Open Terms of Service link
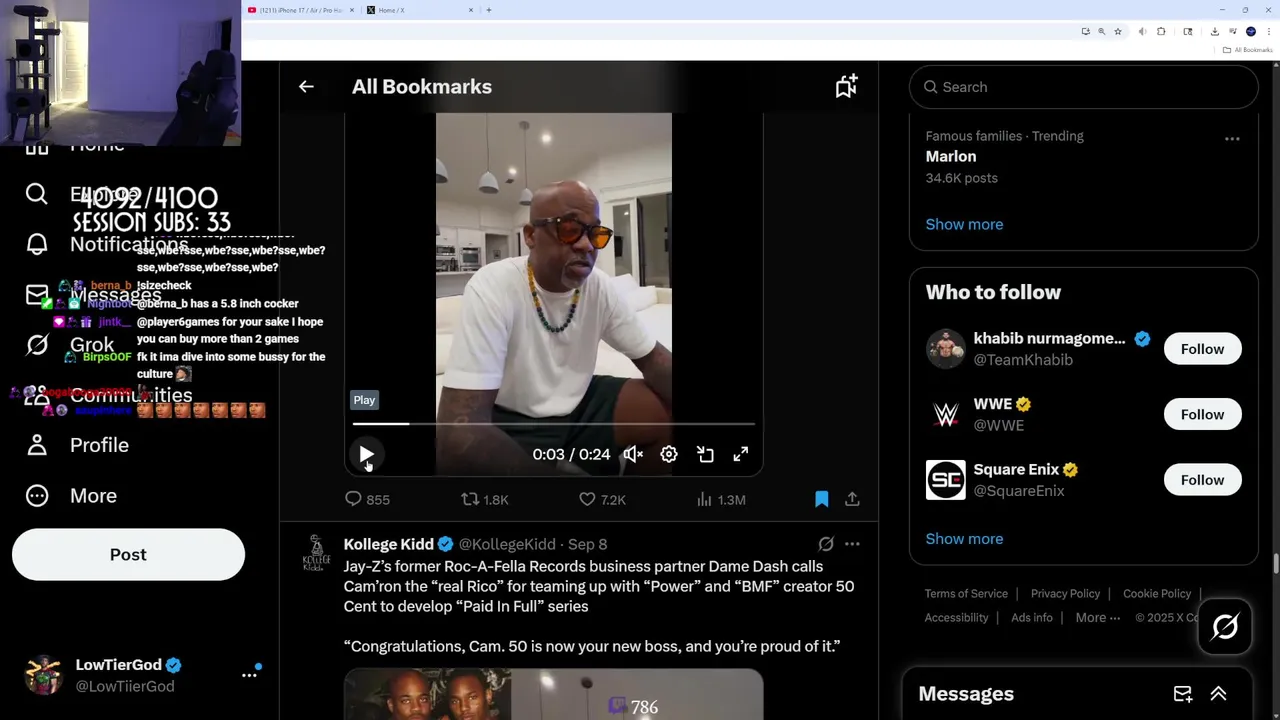1280x720 pixels. point(966,594)
